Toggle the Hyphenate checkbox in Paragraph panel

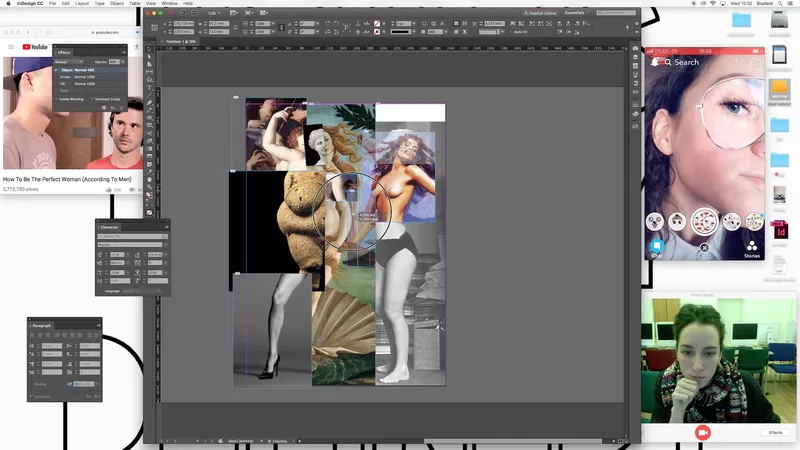[32, 396]
